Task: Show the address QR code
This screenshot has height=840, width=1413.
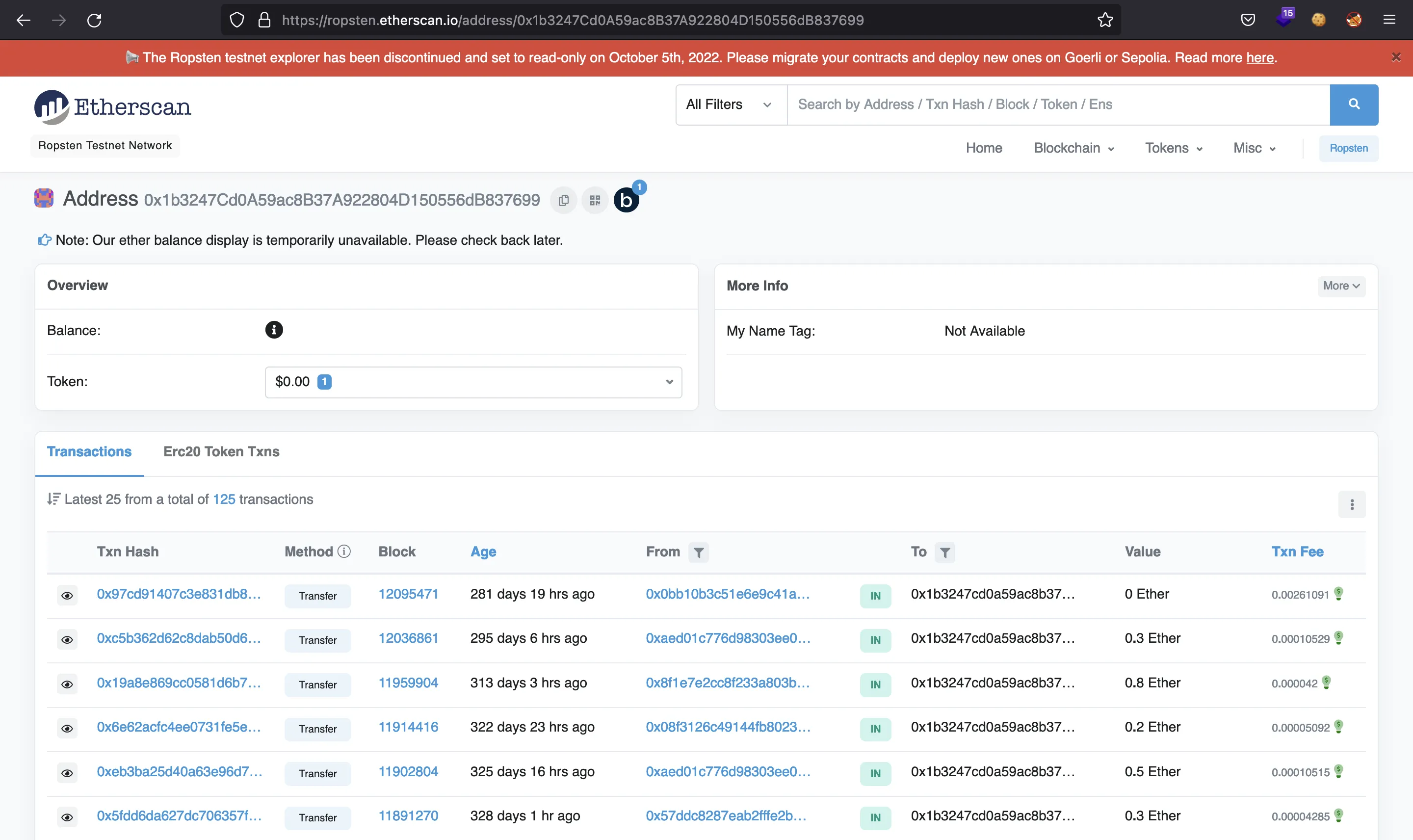Action: (595, 200)
